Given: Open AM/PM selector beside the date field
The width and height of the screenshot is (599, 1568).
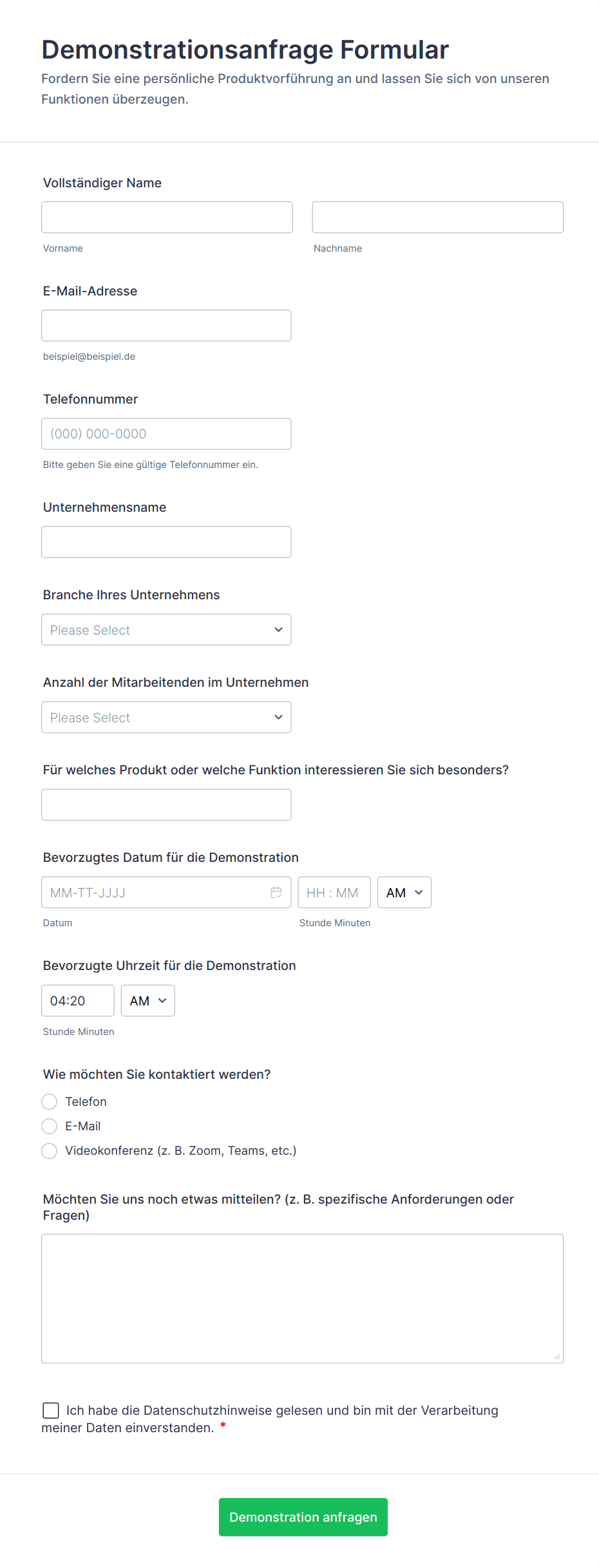Looking at the screenshot, I should click(x=404, y=892).
